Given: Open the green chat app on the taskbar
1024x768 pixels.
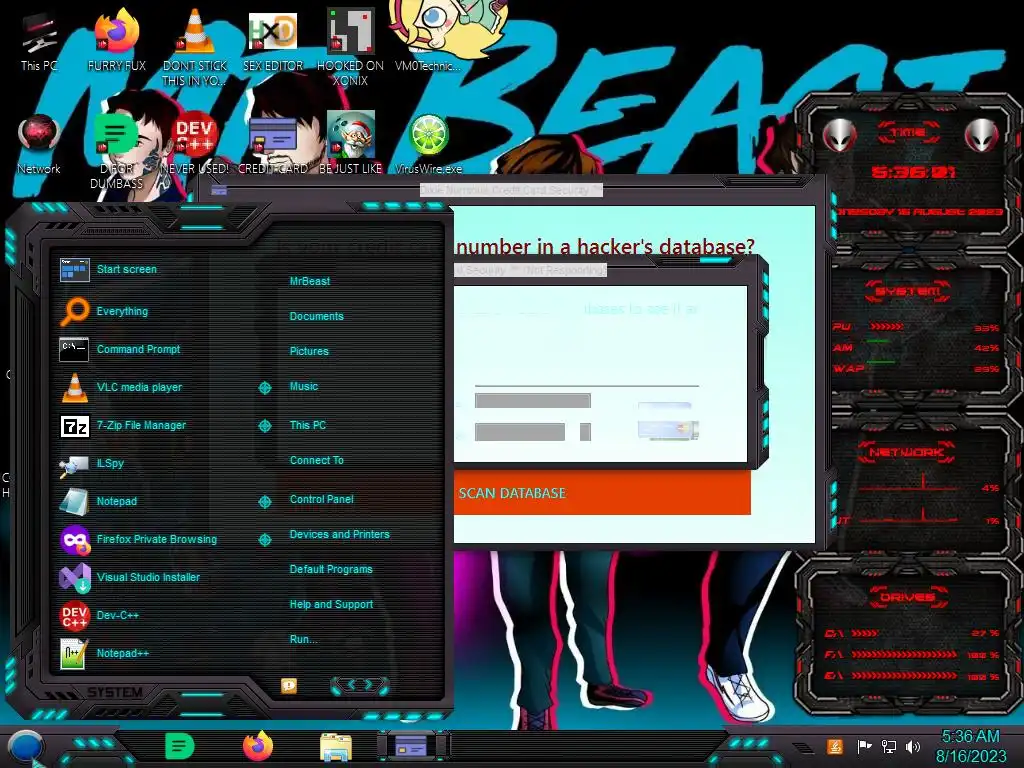Looking at the screenshot, I should click(180, 746).
